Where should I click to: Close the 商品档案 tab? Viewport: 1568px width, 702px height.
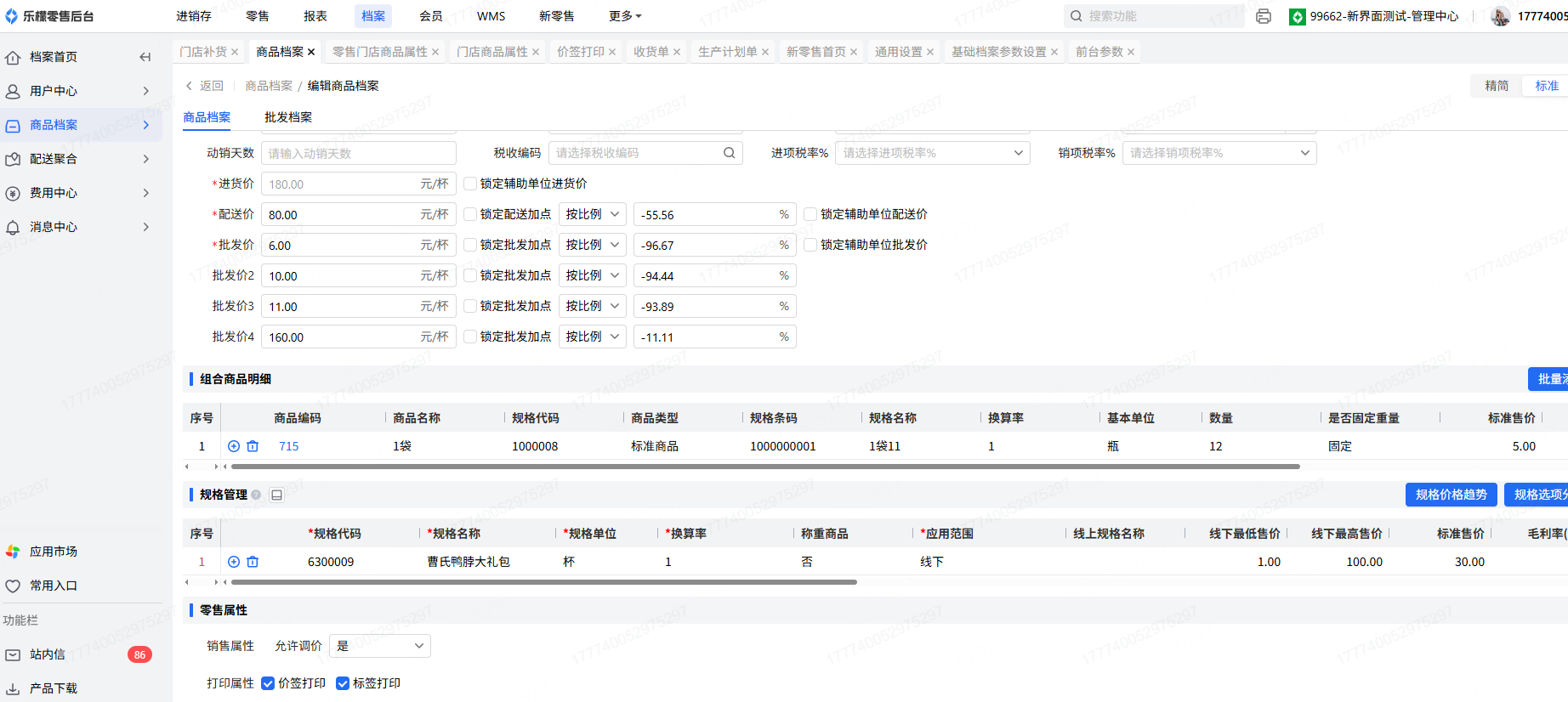tap(311, 52)
